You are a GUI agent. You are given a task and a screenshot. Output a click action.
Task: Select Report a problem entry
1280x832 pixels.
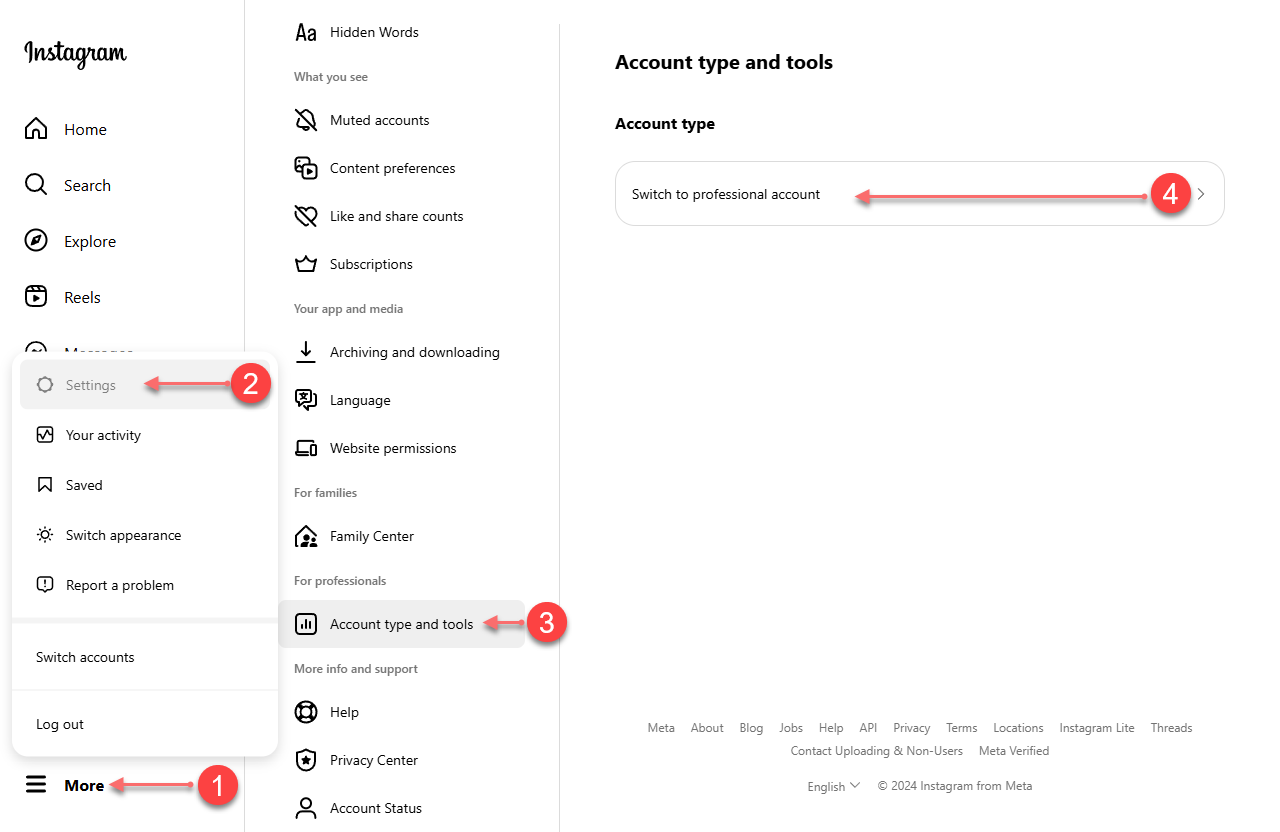point(145,585)
